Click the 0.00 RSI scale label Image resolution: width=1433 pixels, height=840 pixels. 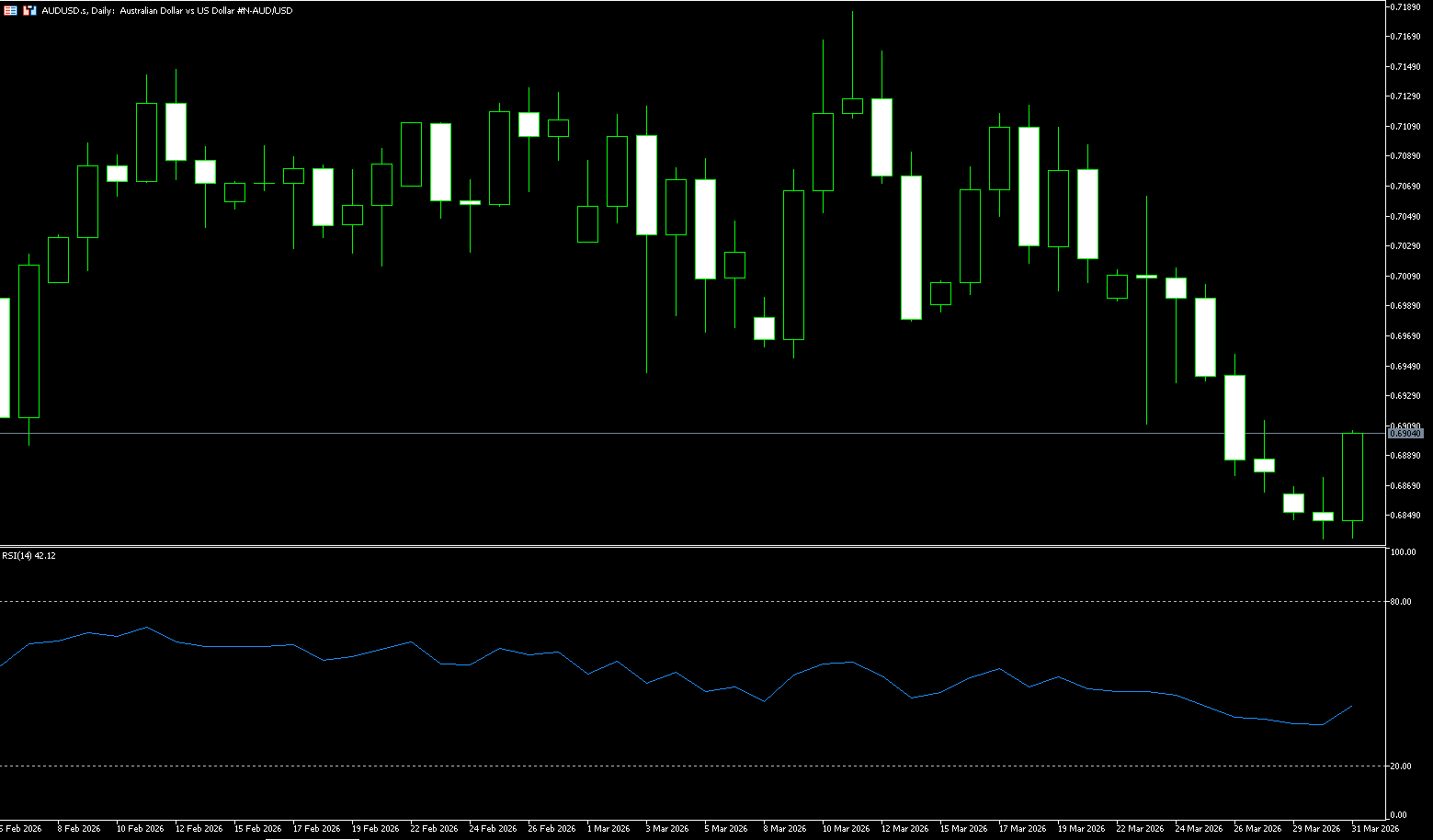[1399, 814]
